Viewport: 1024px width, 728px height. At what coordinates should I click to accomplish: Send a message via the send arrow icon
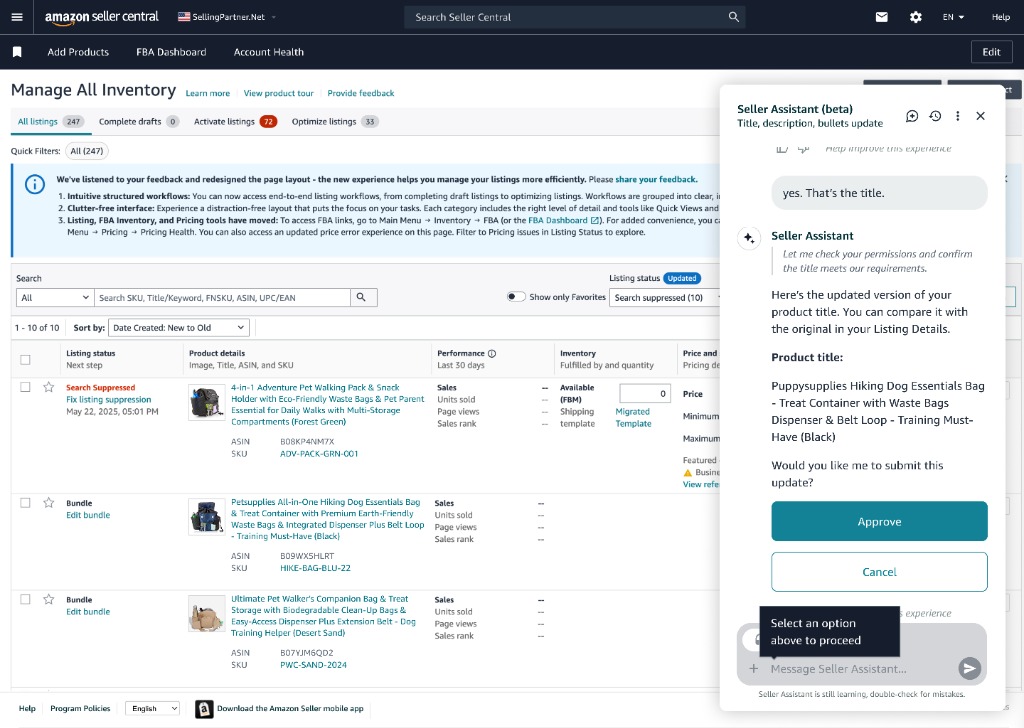(968, 669)
